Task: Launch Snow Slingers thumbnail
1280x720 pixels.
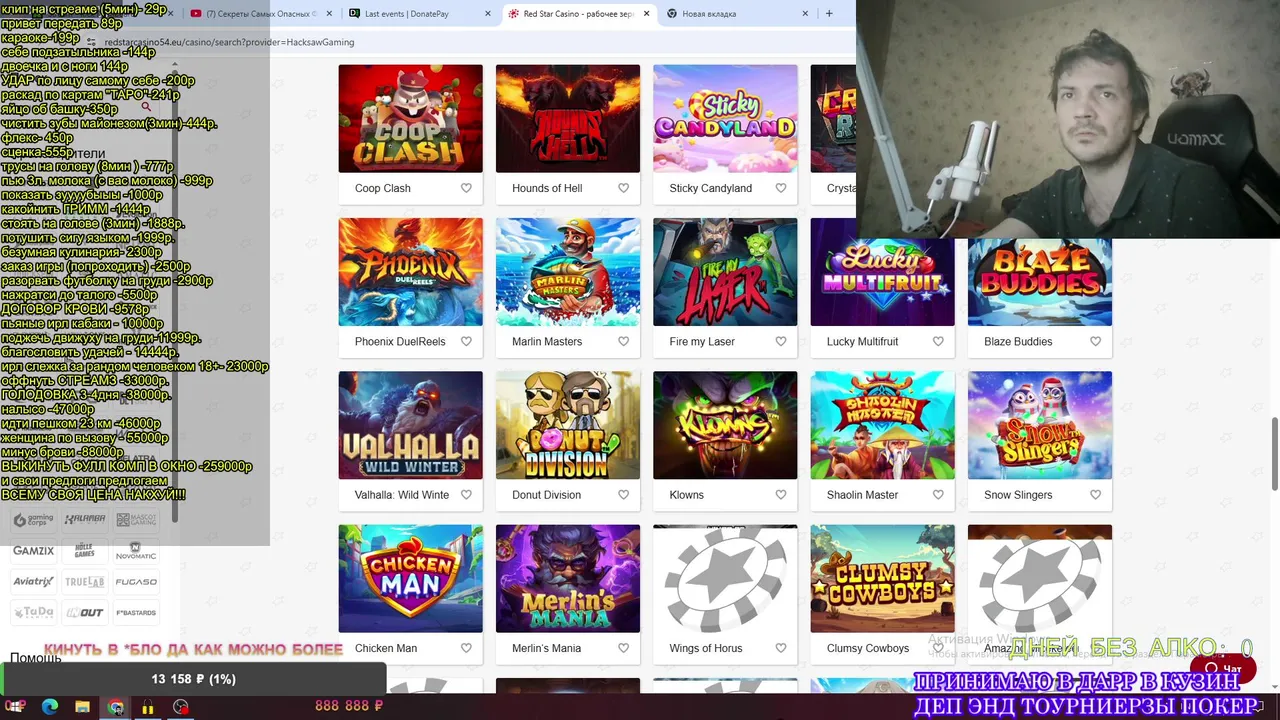Action: pos(1040,425)
